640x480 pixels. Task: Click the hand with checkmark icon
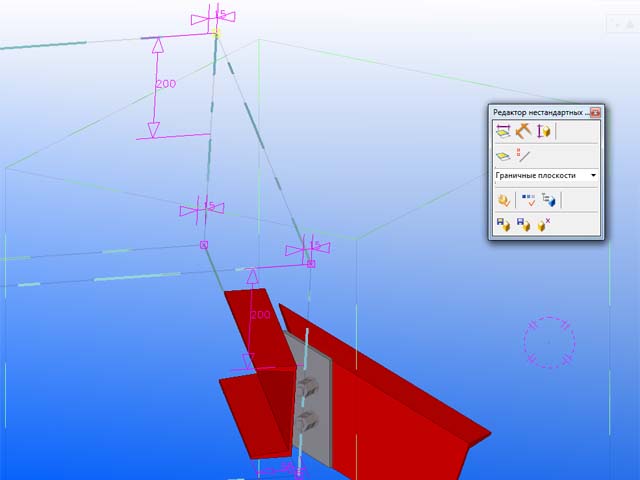[504, 200]
